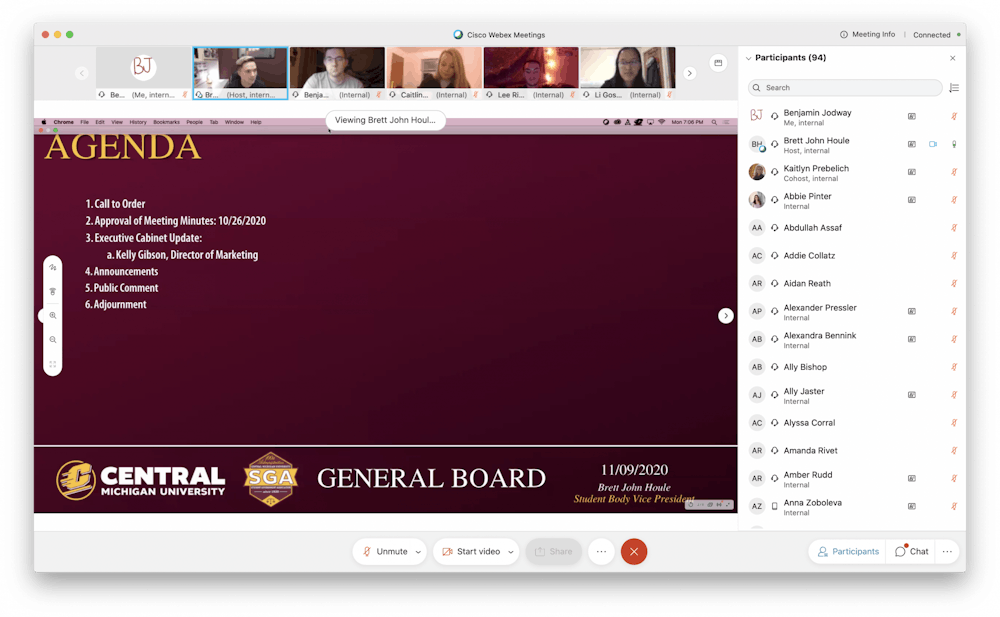Open the audio options arrow beside Unmute
Viewport: 1000px width, 617px height.
(419, 552)
